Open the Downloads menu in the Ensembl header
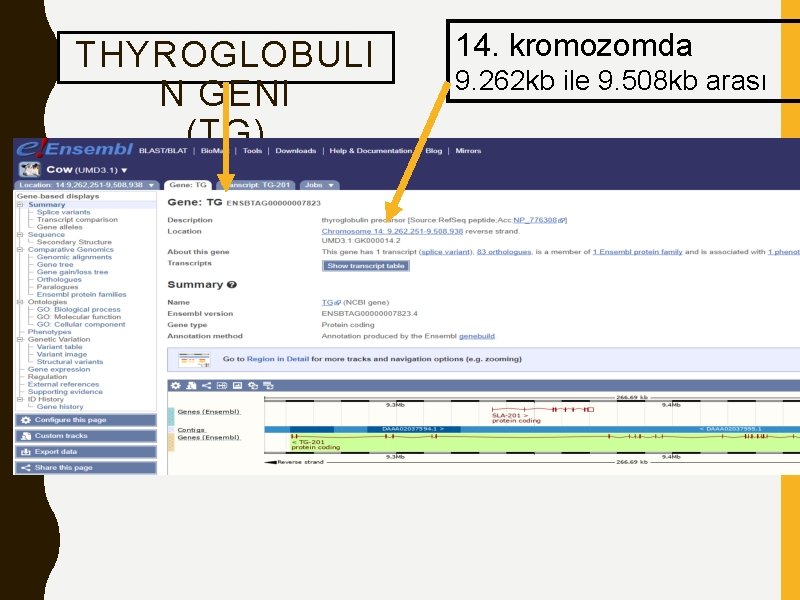The image size is (800, 600). click(x=294, y=150)
